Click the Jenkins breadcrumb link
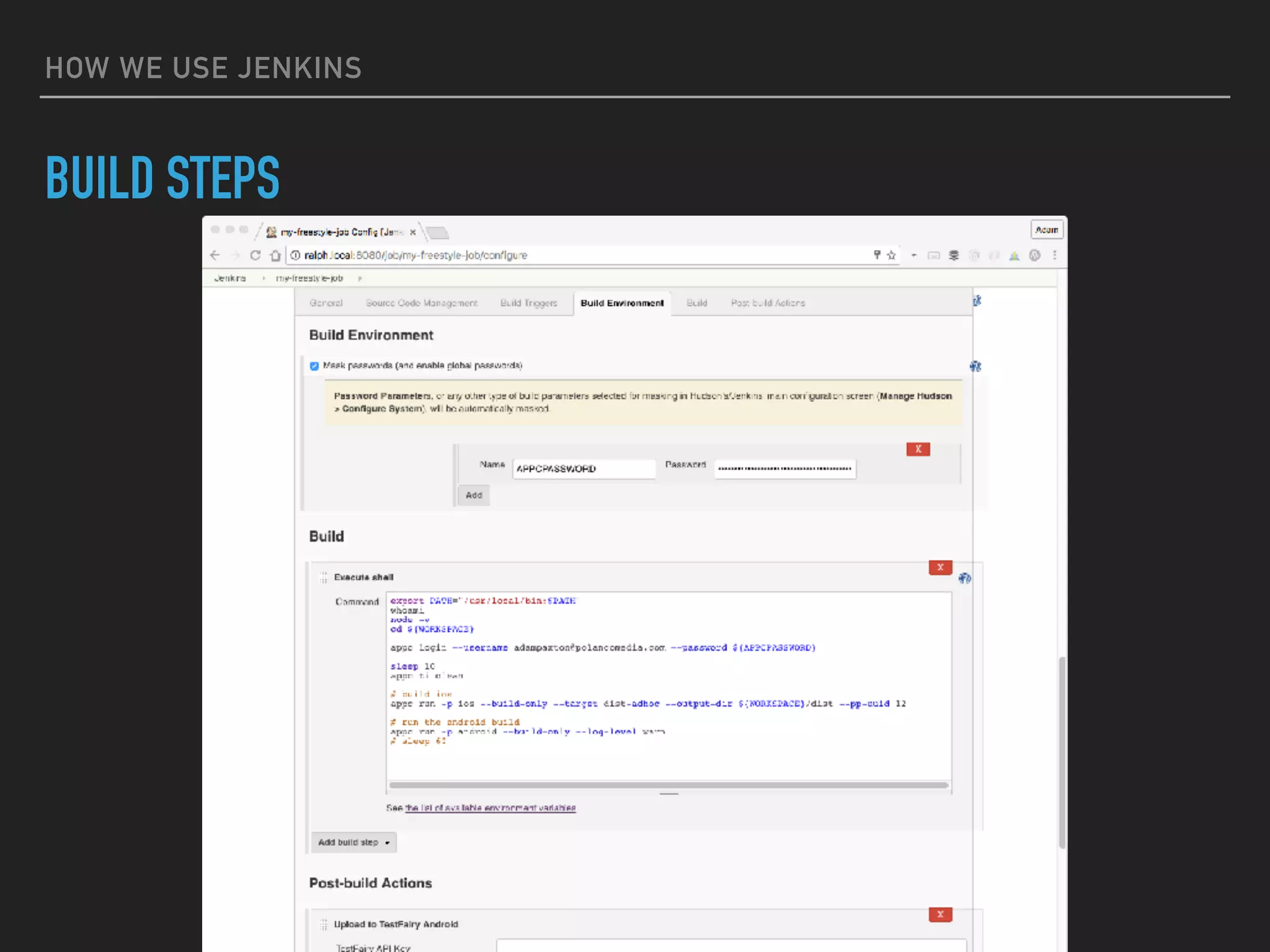The image size is (1270, 952). pos(230,278)
